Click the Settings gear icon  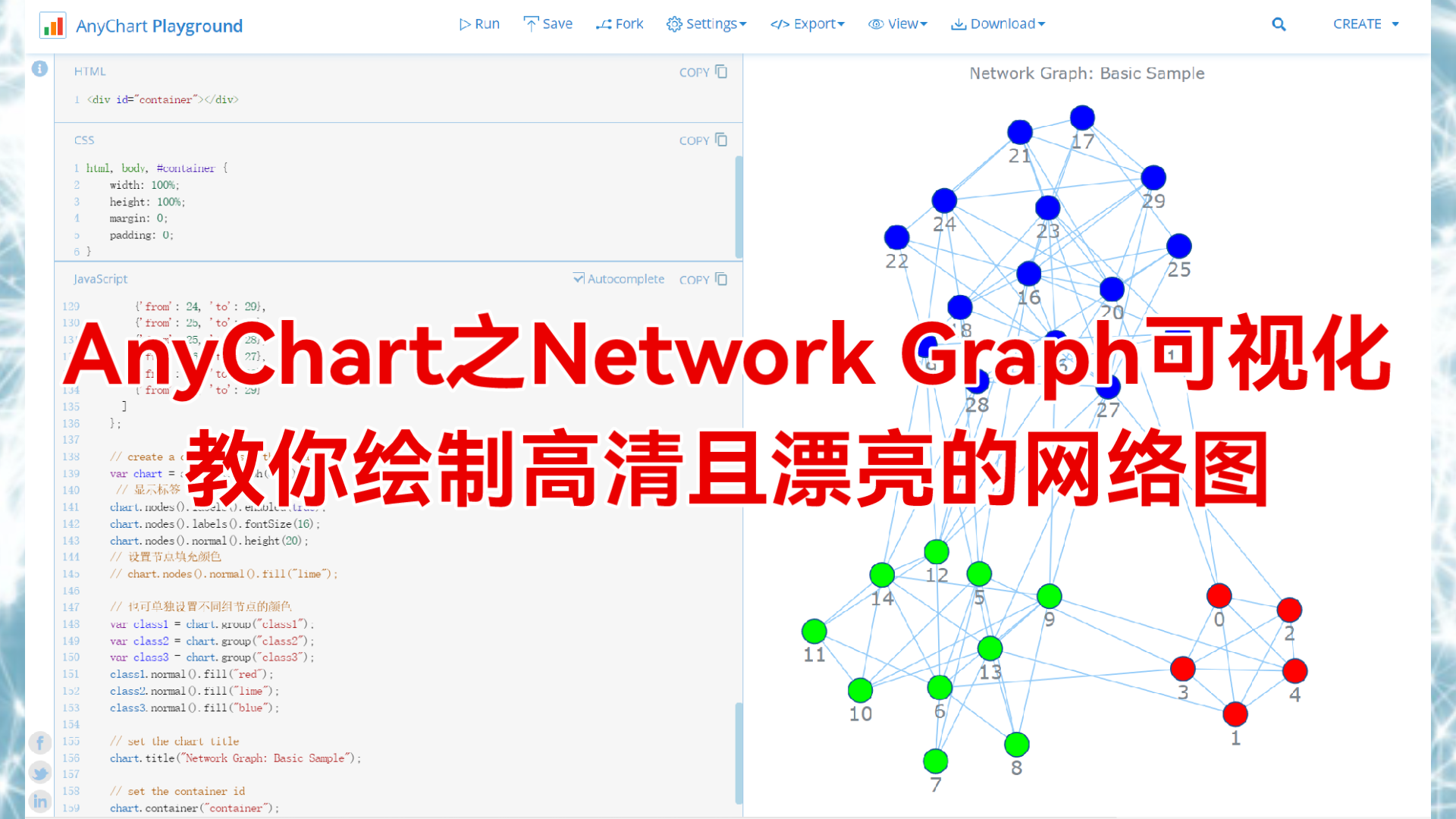coord(672,24)
